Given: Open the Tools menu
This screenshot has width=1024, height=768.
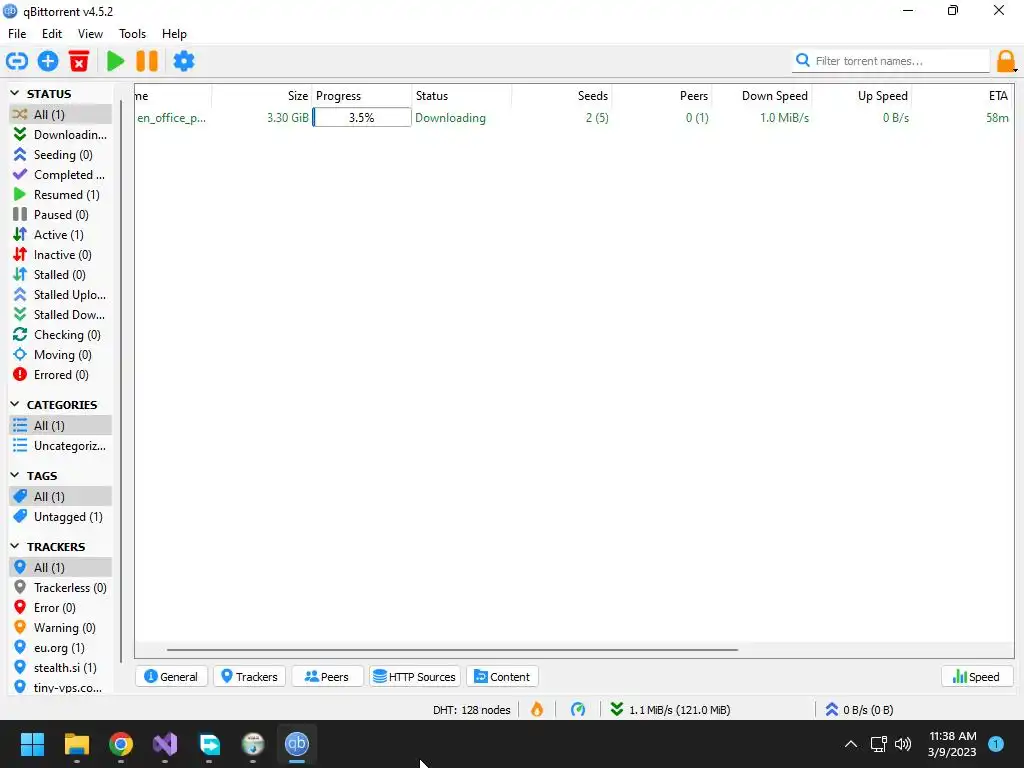Looking at the screenshot, I should click(x=132, y=34).
